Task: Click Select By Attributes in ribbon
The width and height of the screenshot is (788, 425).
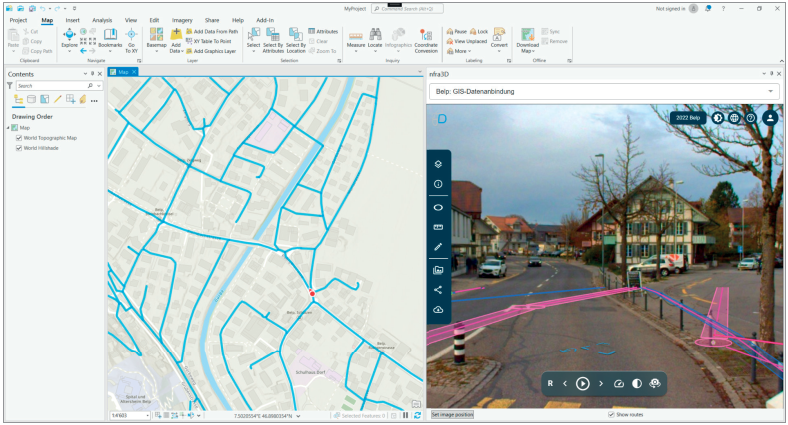Action: (x=273, y=38)
